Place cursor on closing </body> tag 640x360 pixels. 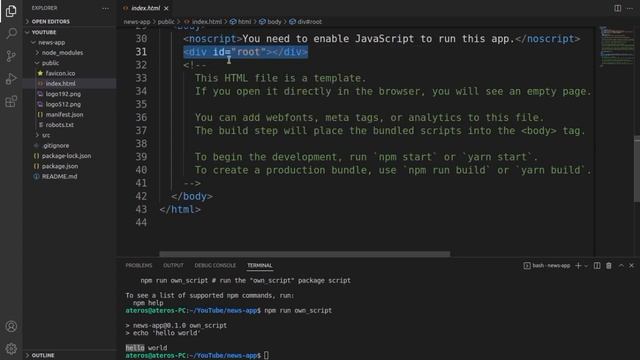192,196
